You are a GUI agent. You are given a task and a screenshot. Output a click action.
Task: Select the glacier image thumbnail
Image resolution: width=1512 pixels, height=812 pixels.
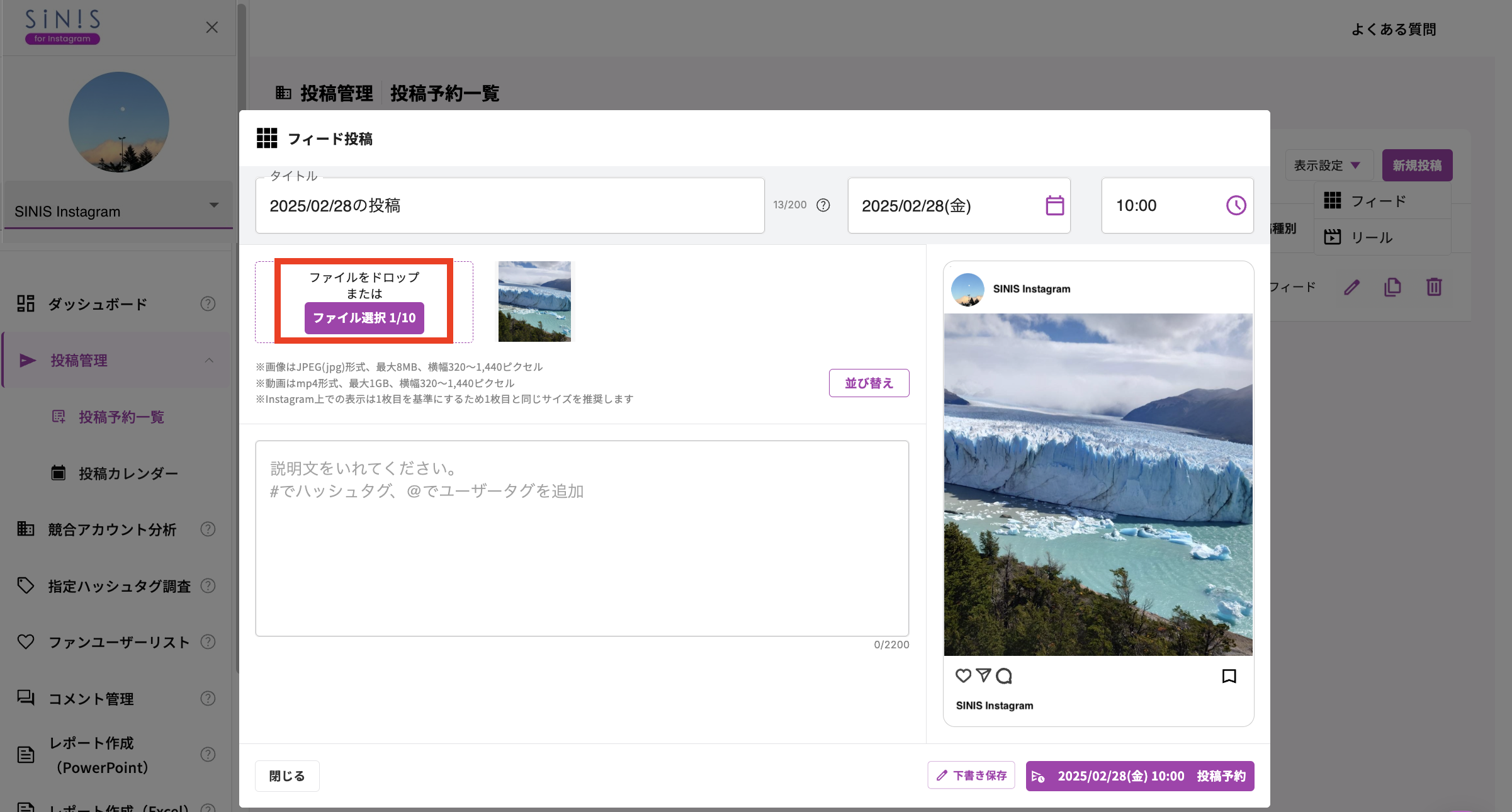pyautogui.click(x=534, y=302)
